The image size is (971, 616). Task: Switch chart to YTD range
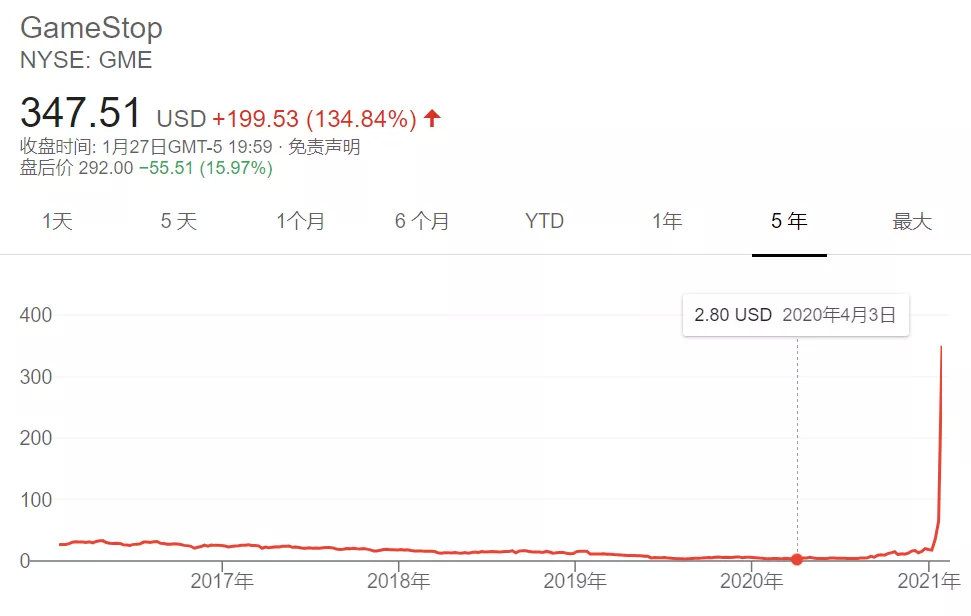(x=544, y=221)
